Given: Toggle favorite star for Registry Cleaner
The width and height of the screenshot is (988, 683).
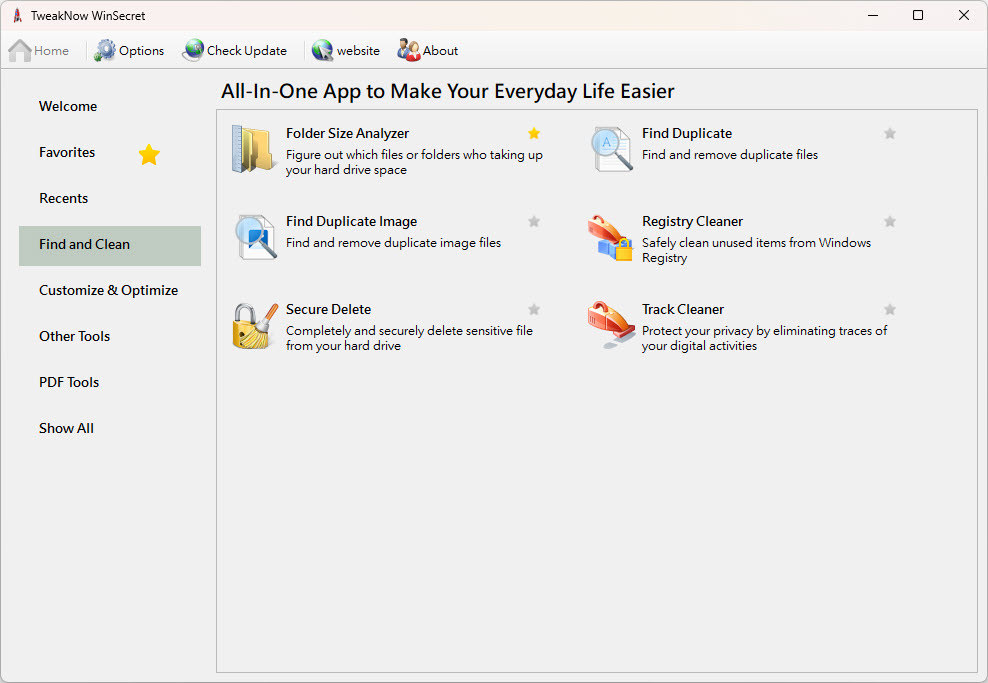Looking at the screenshot, I should point(890,221).
